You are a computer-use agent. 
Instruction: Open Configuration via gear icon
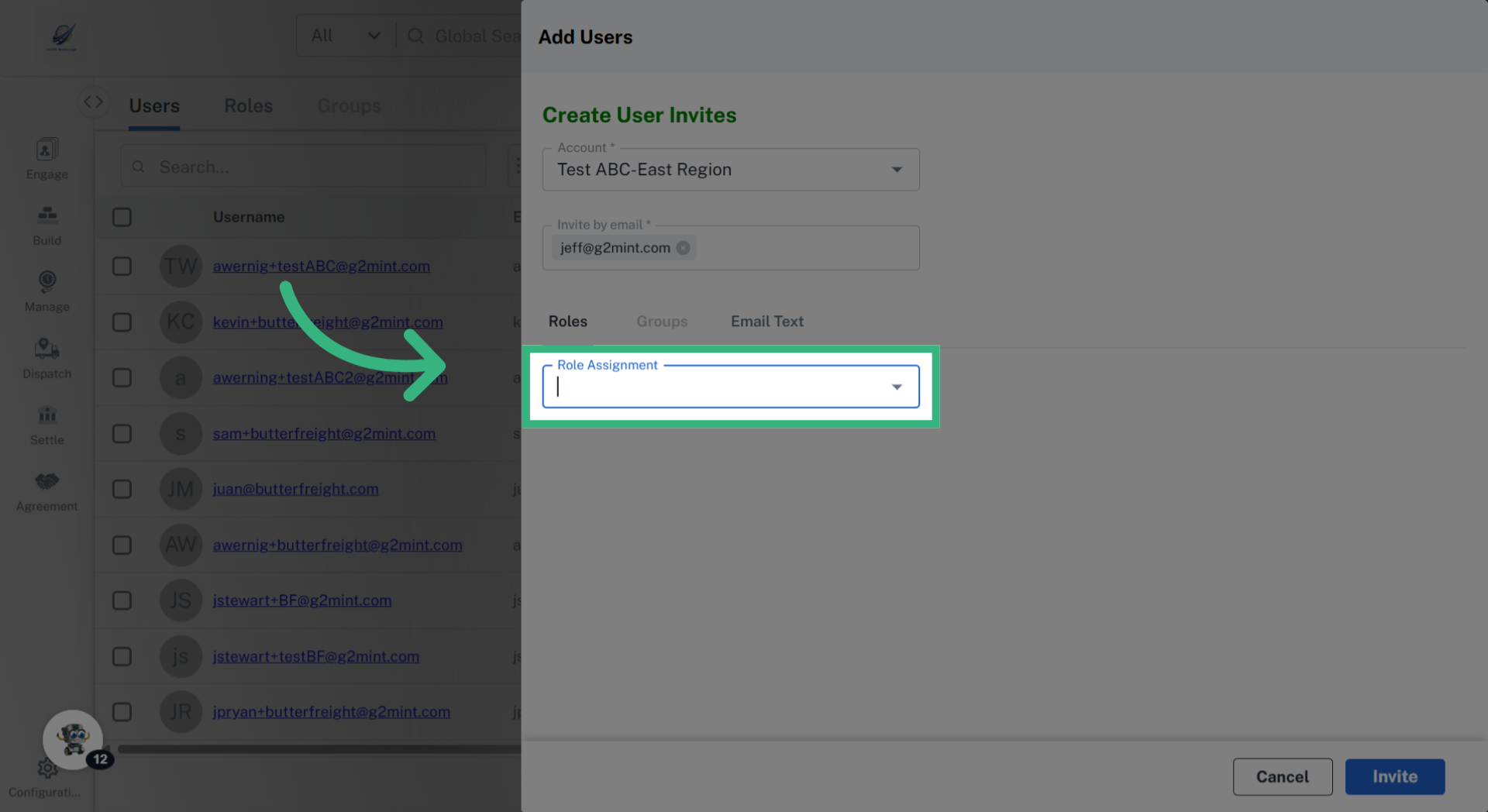coord(46,769)
